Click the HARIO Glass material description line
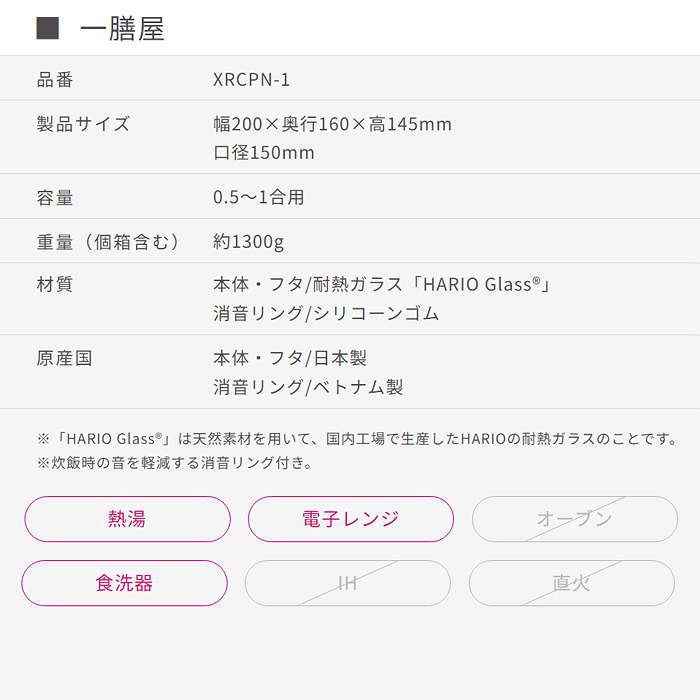 382,284
